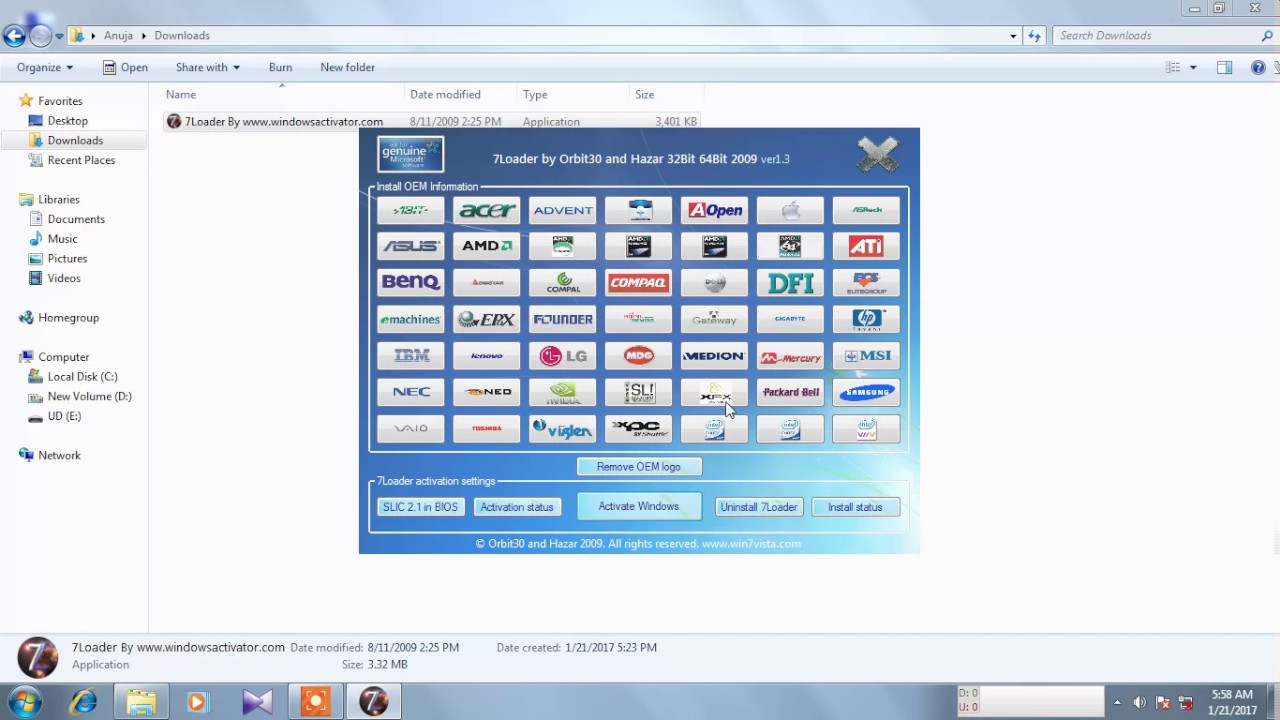
Task: Close the 7Loader dialog with X
Action: pyautogui.click(x=877, y=154)
